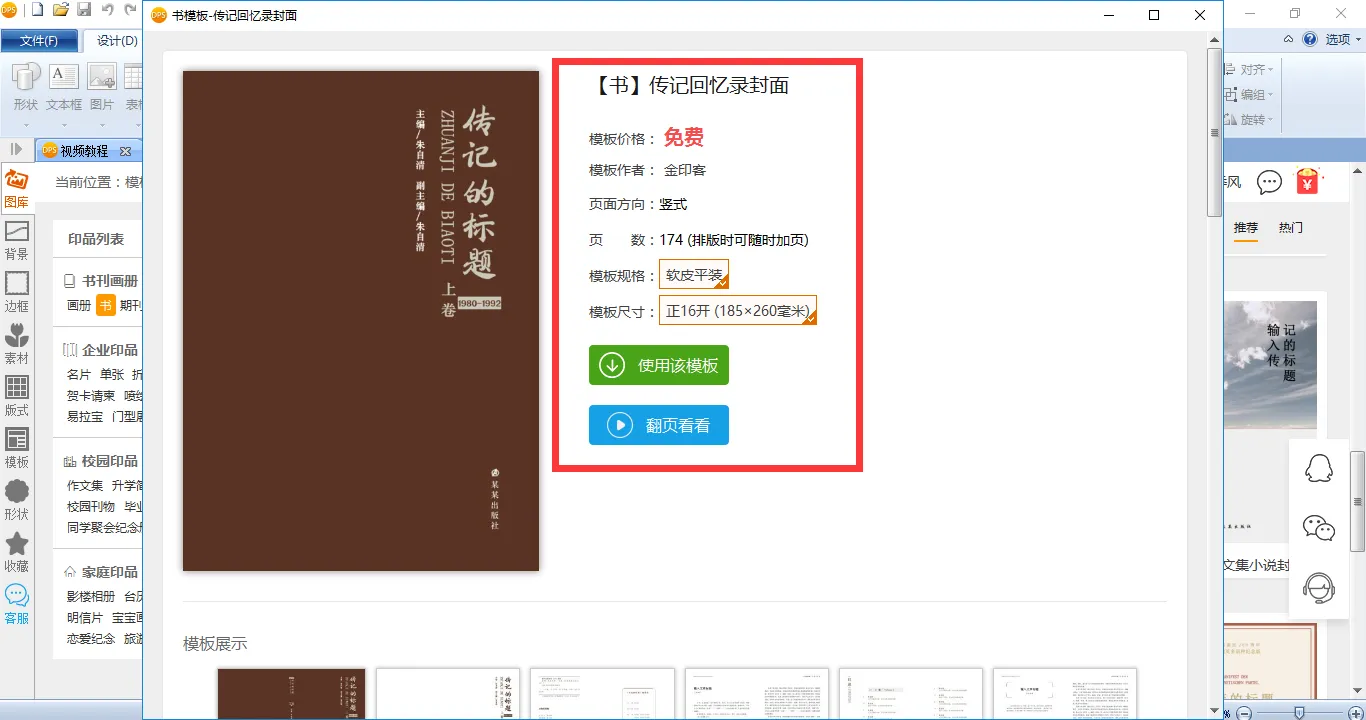
Task: Open the 背景 background sidebar panel
Action: [x=16, y=240]
